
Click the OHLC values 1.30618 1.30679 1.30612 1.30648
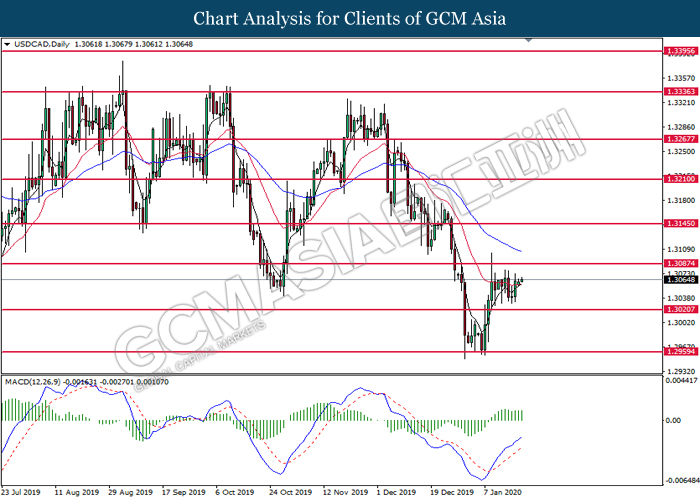click(133, 44)
